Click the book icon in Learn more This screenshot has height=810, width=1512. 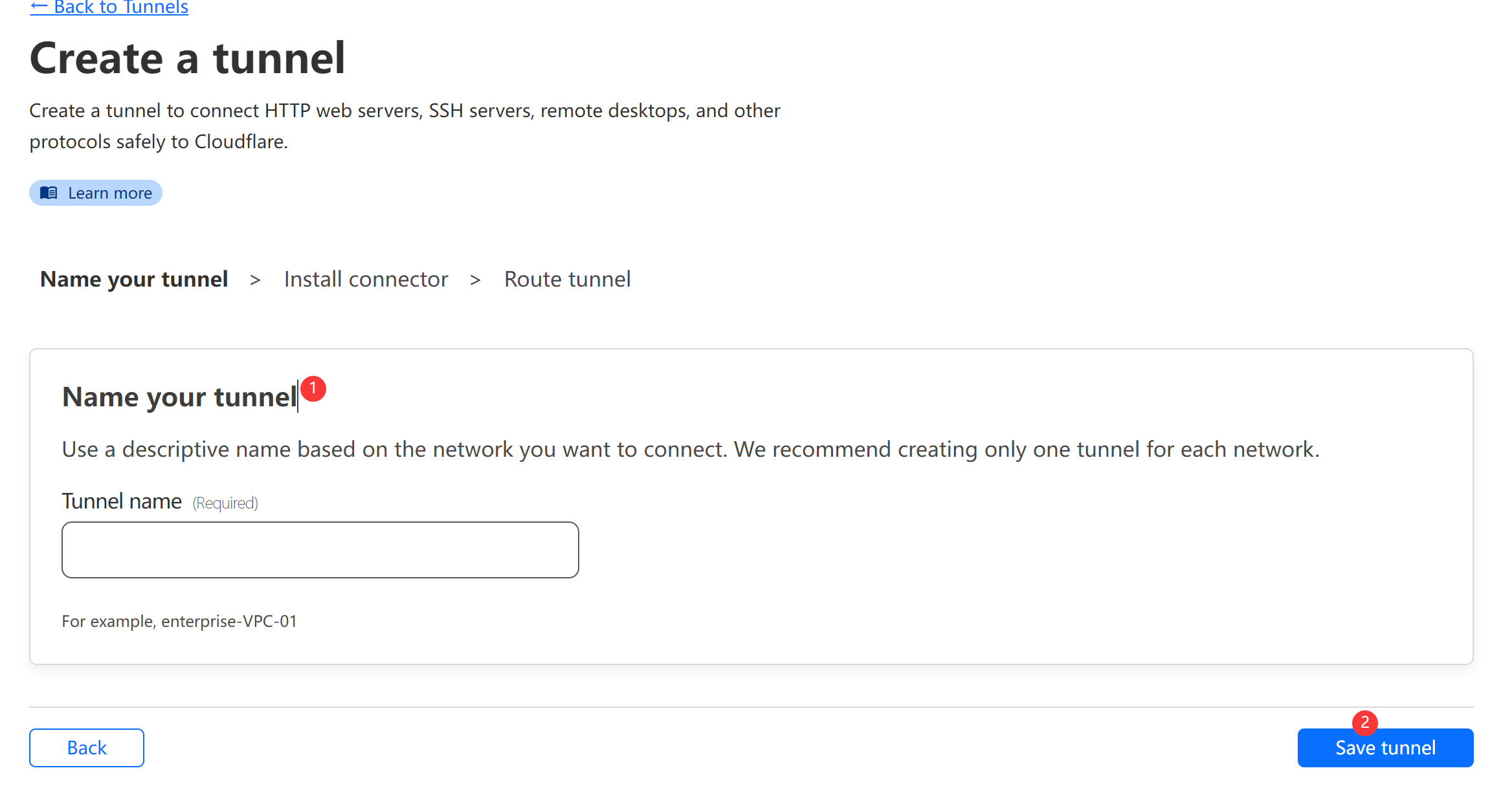point(49,193)
